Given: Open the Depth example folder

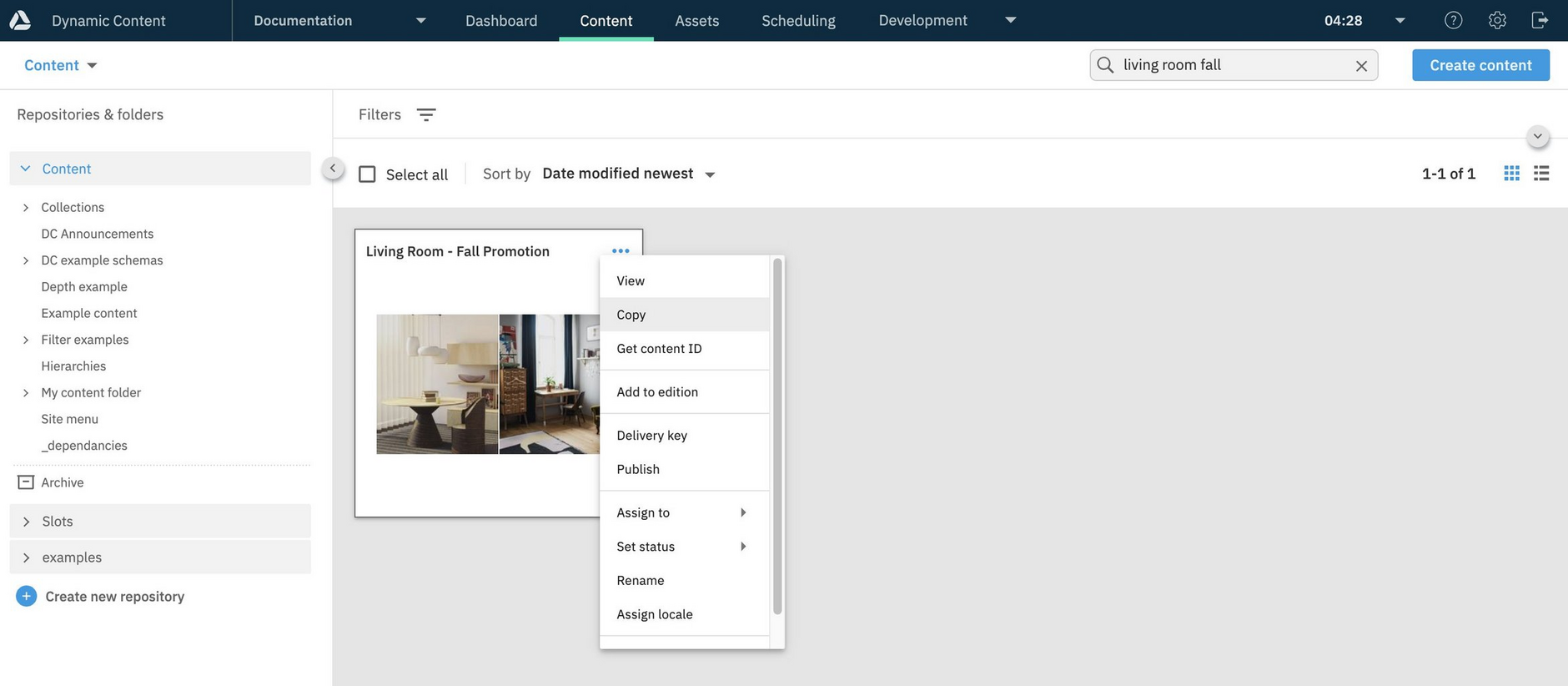Looking at the screenshot, I should (84, 286).
